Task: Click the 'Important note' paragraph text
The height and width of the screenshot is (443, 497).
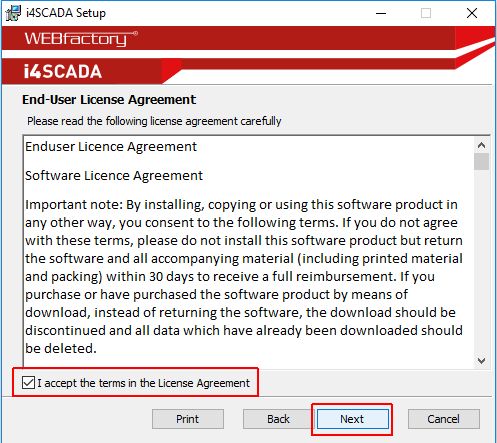Action: pos(244,276)
